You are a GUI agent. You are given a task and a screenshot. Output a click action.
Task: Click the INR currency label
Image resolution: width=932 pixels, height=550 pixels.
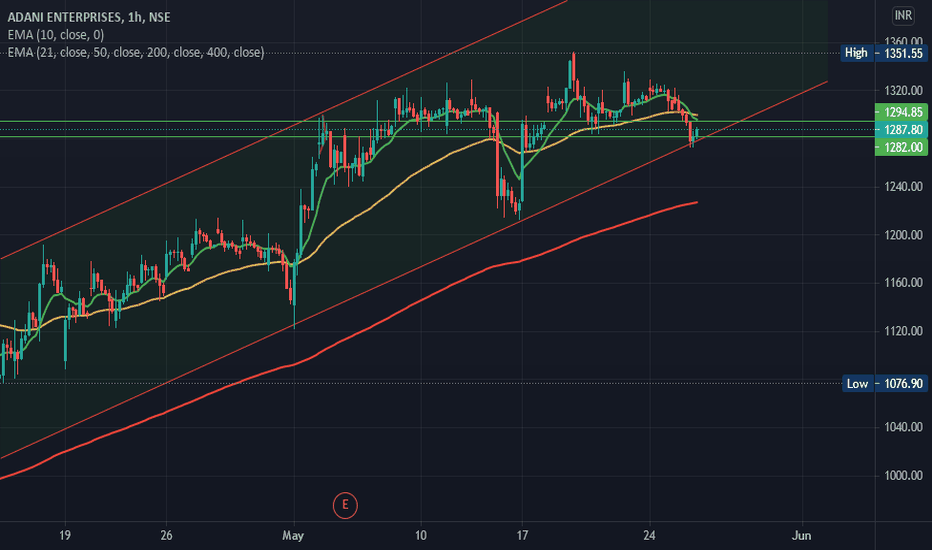[x=903, y=15]
